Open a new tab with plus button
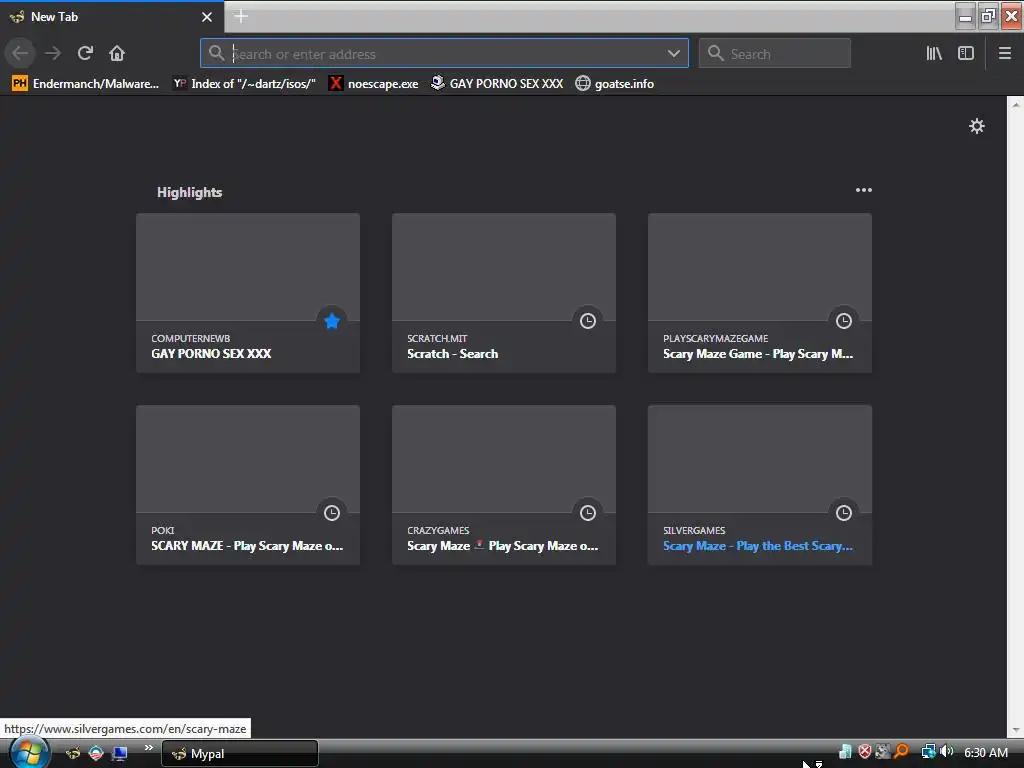 pyautogui.click(x=241, y=16)
